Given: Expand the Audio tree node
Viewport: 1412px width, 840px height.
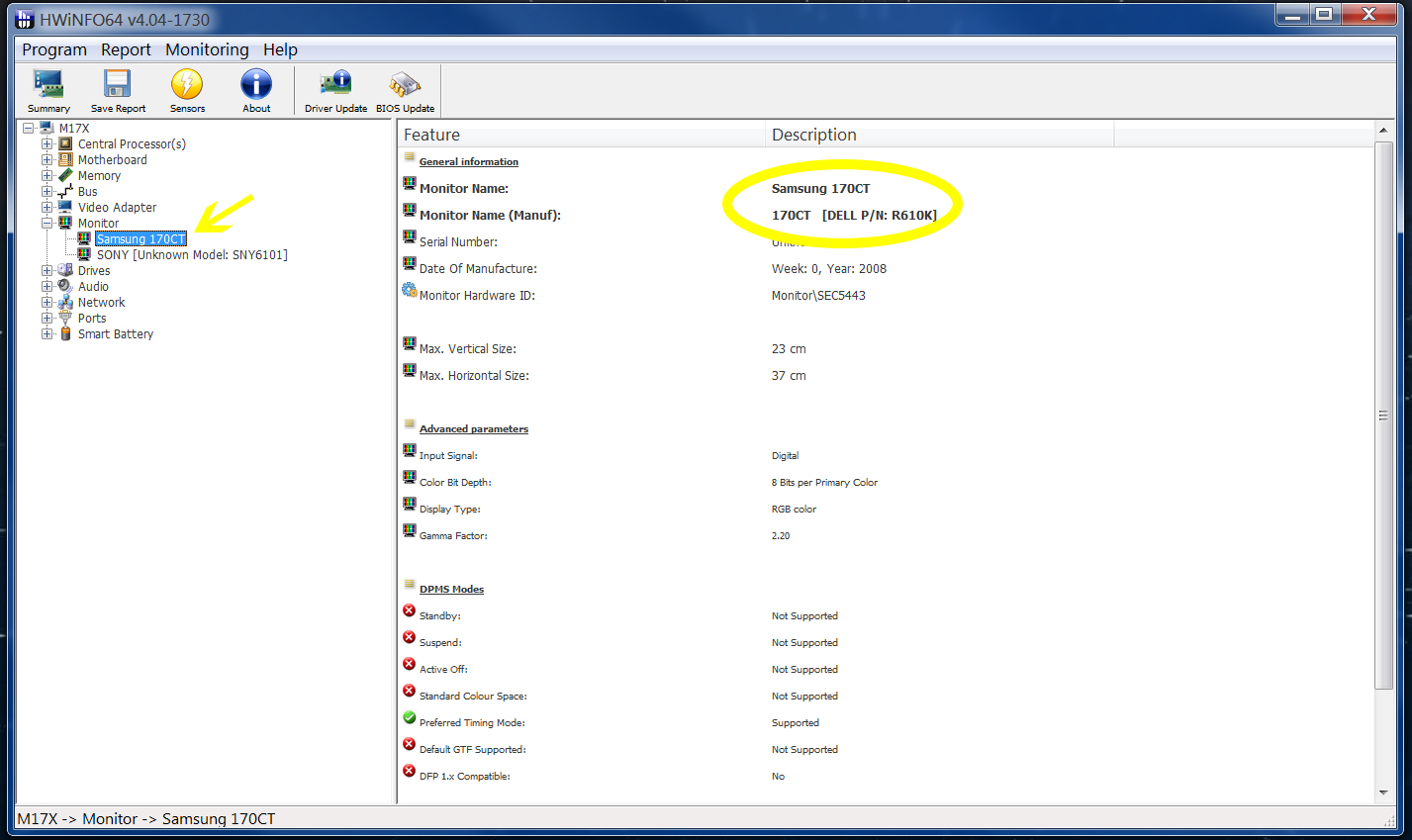Looking at the screenshot, I should point(47,286).
